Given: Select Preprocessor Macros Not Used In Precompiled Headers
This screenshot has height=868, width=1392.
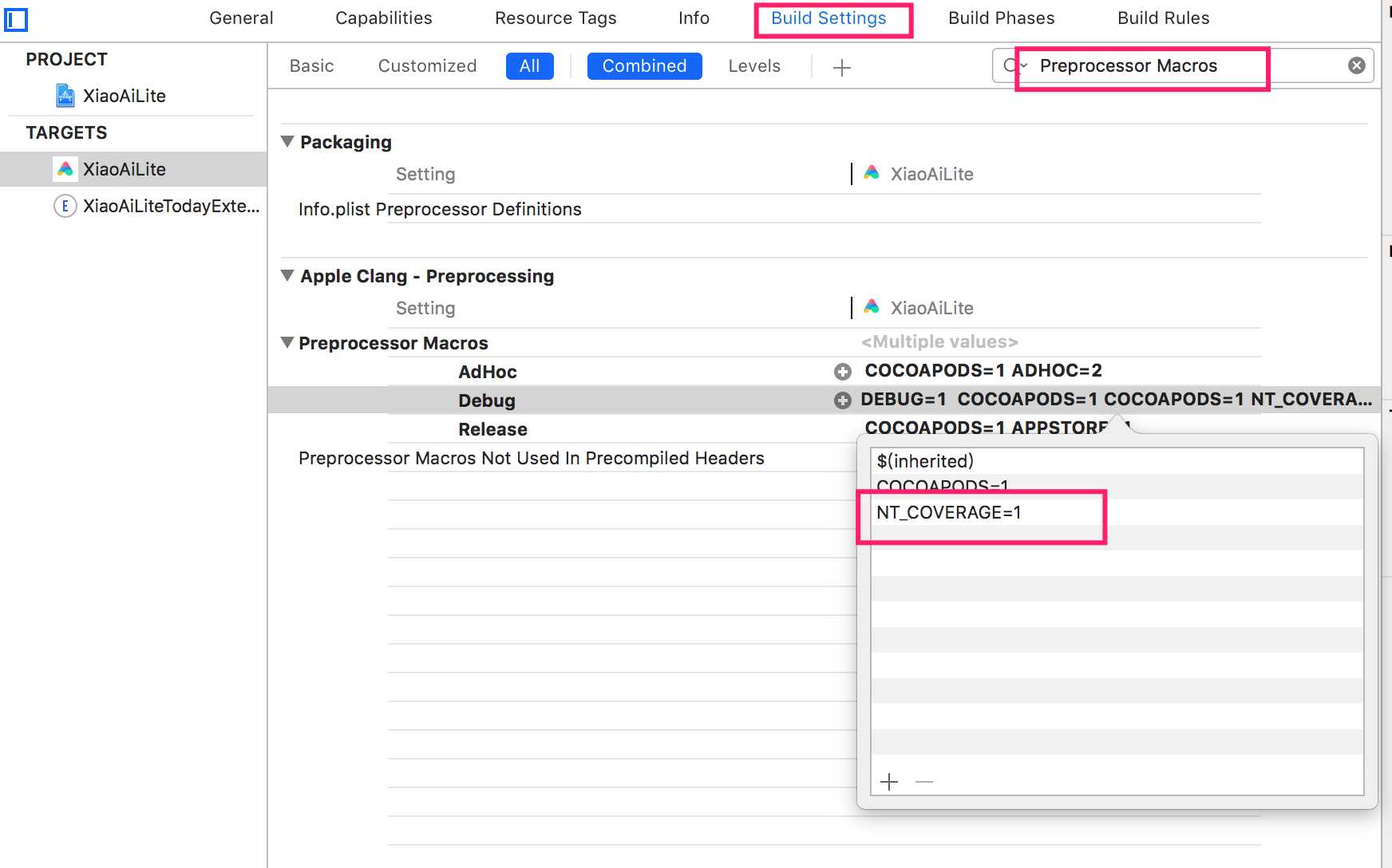Looking at the screenshot, I should point(532,458).
